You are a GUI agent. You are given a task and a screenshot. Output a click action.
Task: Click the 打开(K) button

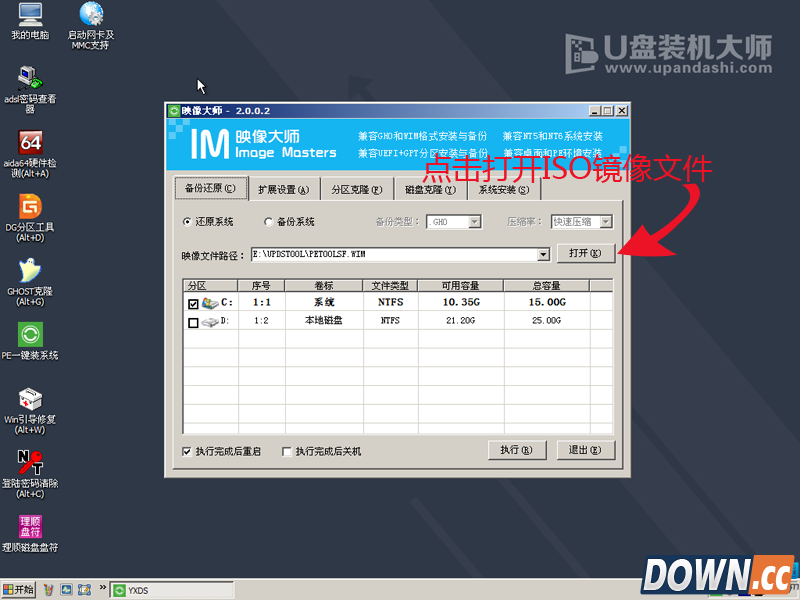[x=587, y=254]
